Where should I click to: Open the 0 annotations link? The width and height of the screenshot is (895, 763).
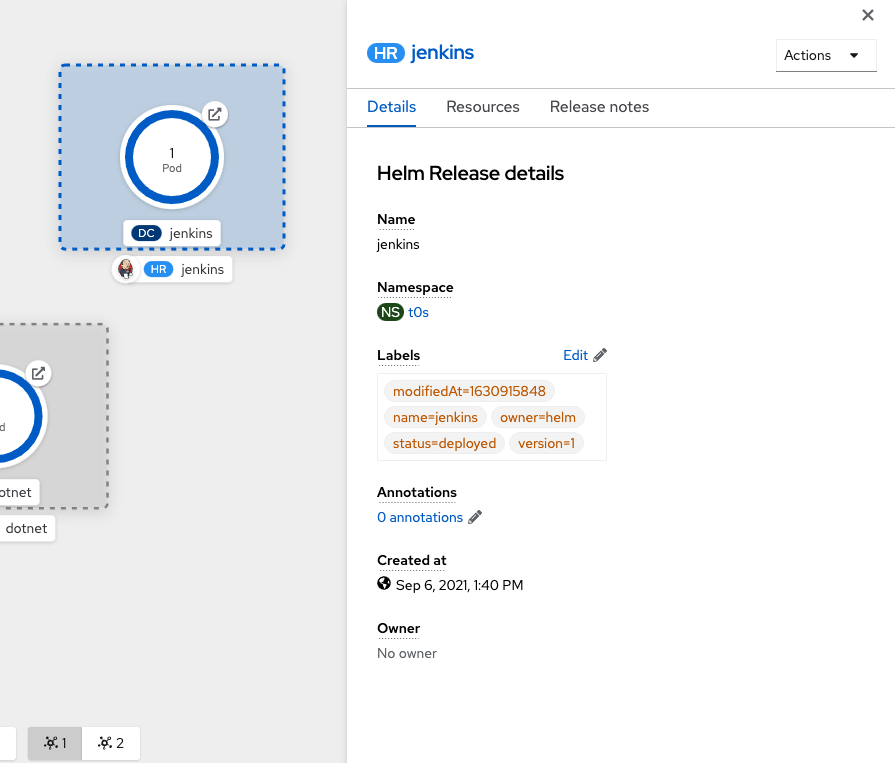pyautogui.click(x=420, y=517)
